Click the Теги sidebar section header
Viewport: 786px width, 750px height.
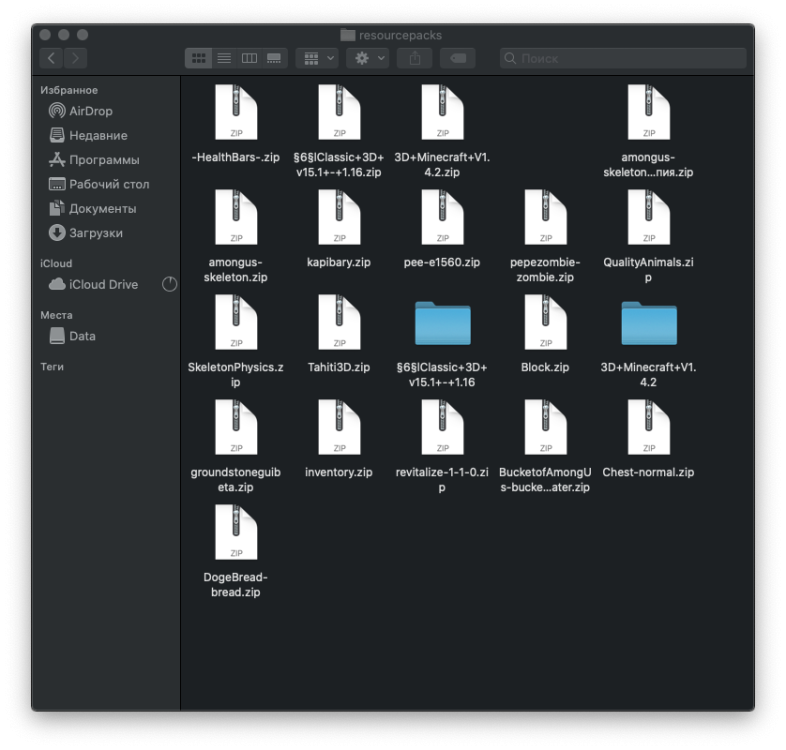click(52, 367)
